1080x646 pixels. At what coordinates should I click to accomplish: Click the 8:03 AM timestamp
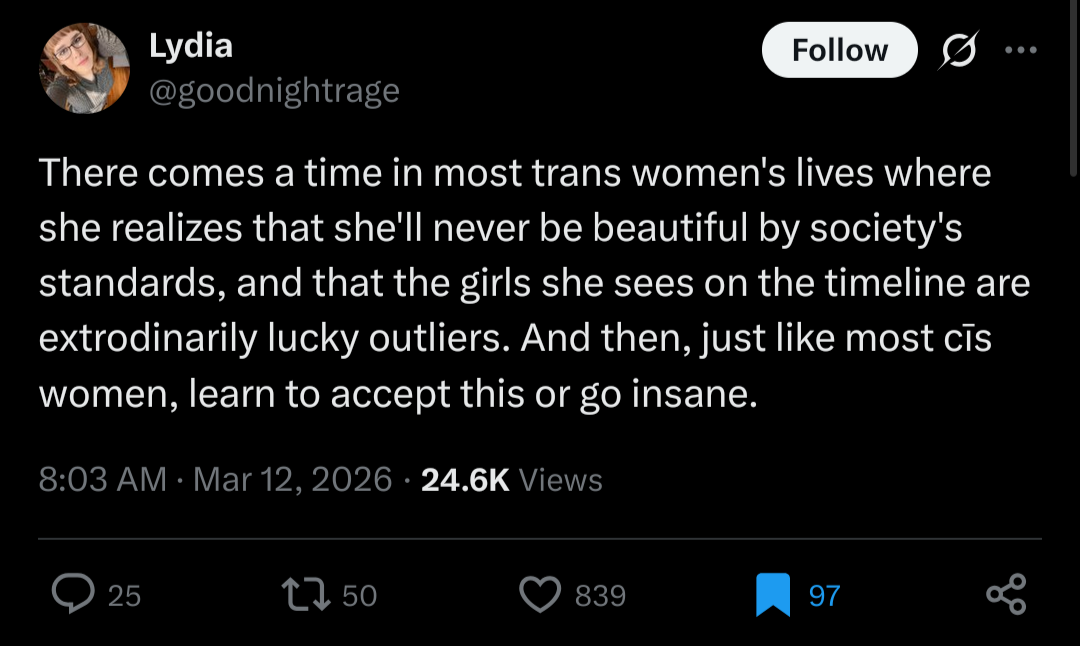pos(102,480)
